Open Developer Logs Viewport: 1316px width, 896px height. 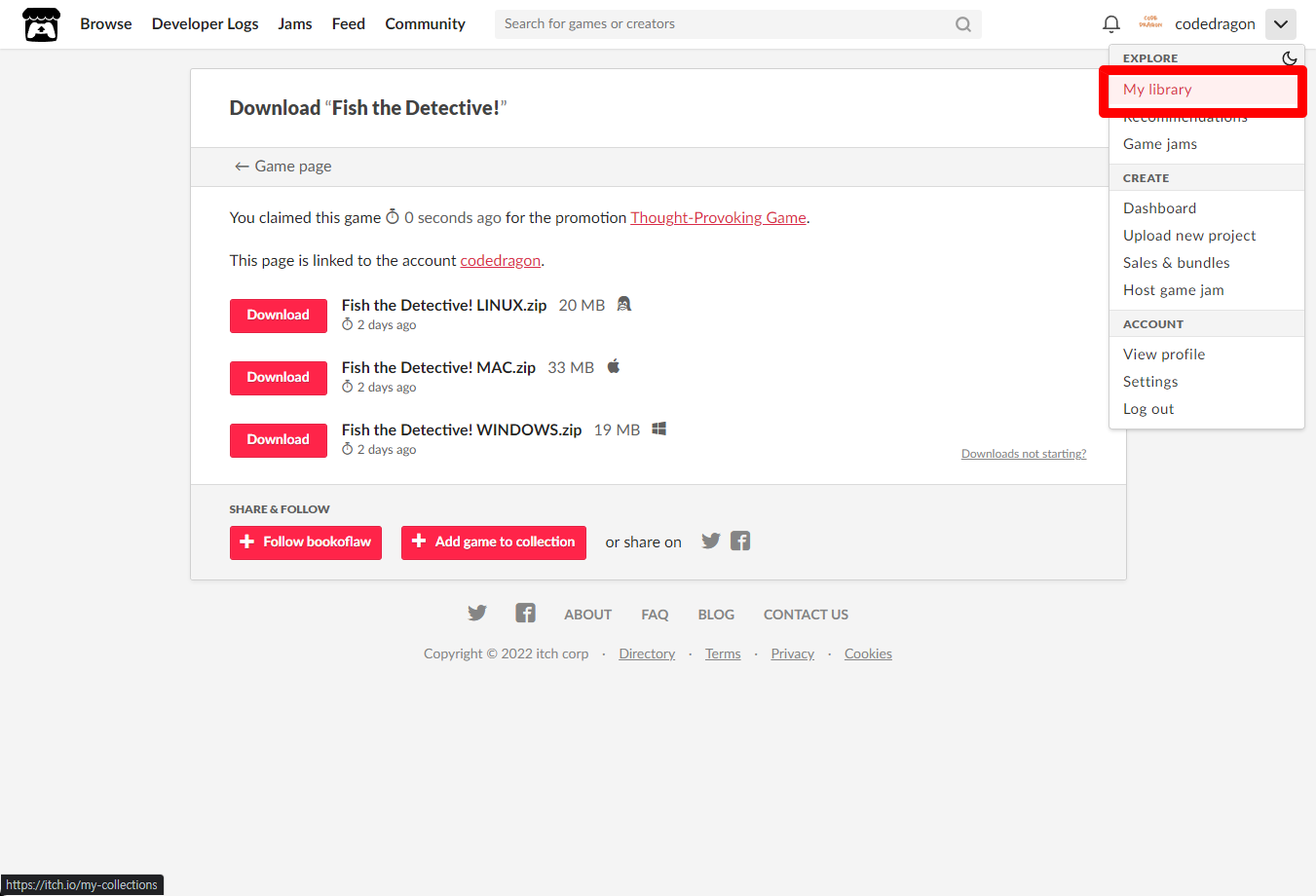[206, 24]
